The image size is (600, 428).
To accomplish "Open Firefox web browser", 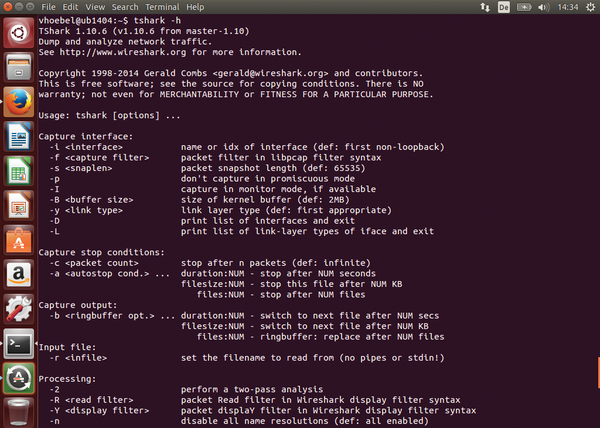I will pos(18,102).
